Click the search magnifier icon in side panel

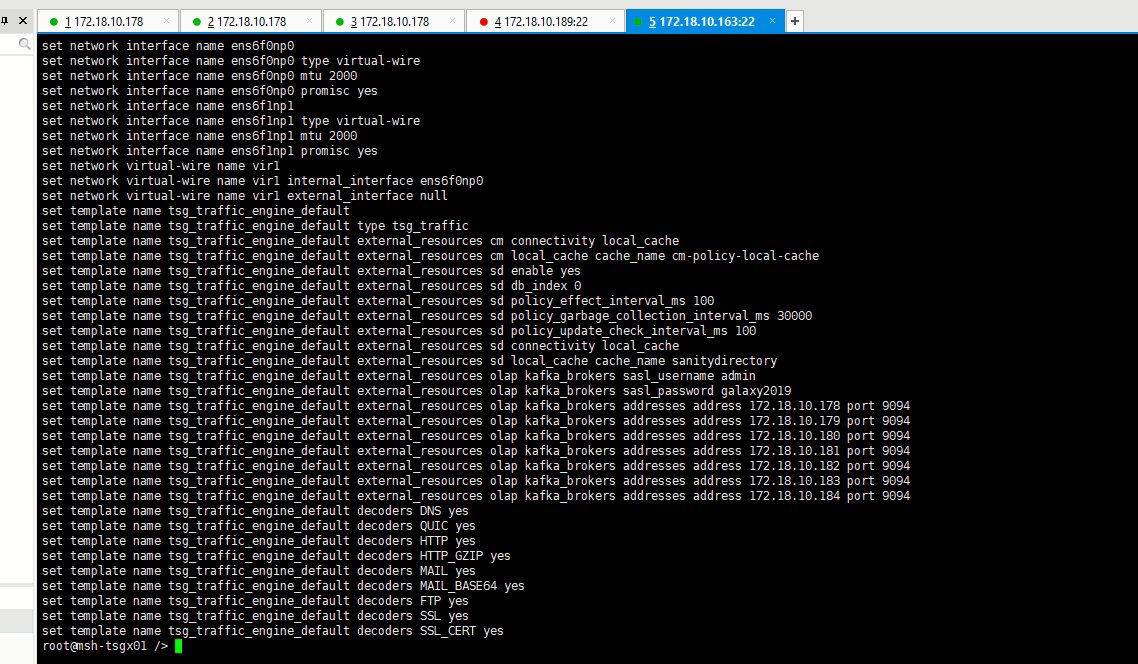pos(25,45)
